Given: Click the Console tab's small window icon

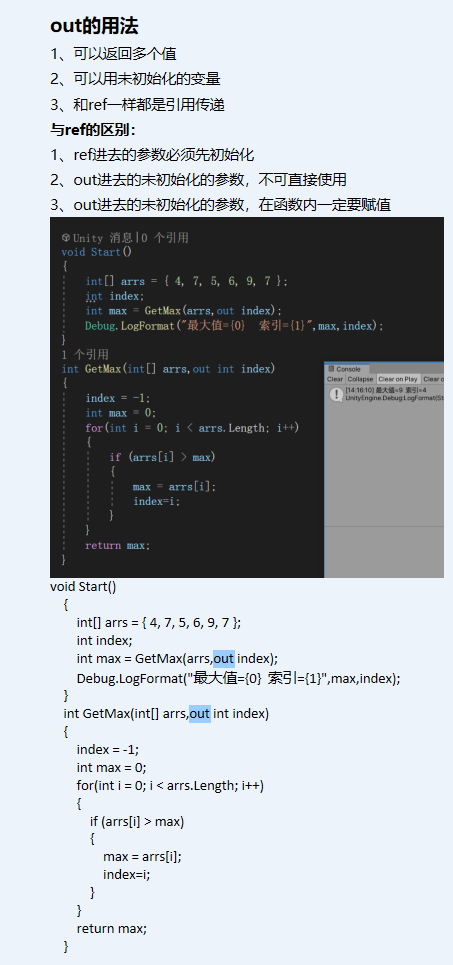Looking at the screenshot, I should [x=331, y=369].
